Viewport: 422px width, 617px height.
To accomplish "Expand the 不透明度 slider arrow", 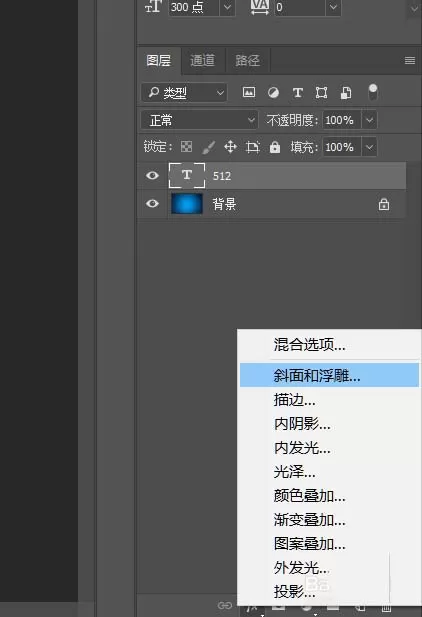I will [369, 120].
